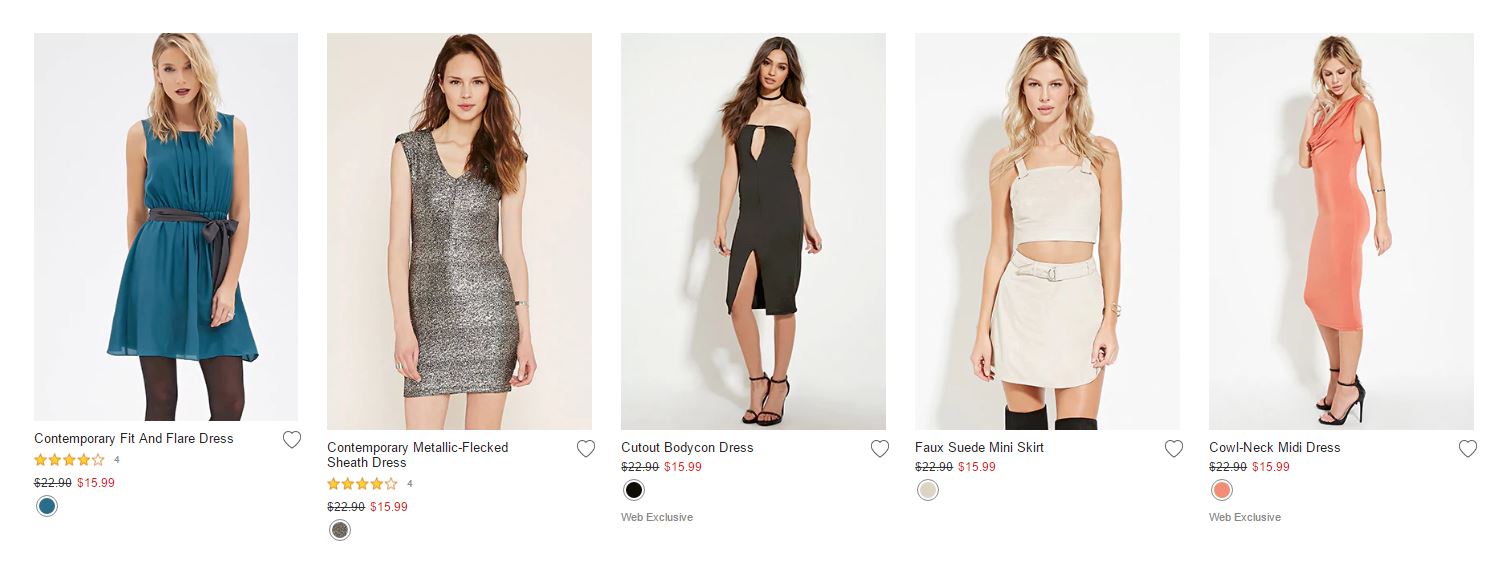Open the metallic sheath dress product image

[459, 231]
